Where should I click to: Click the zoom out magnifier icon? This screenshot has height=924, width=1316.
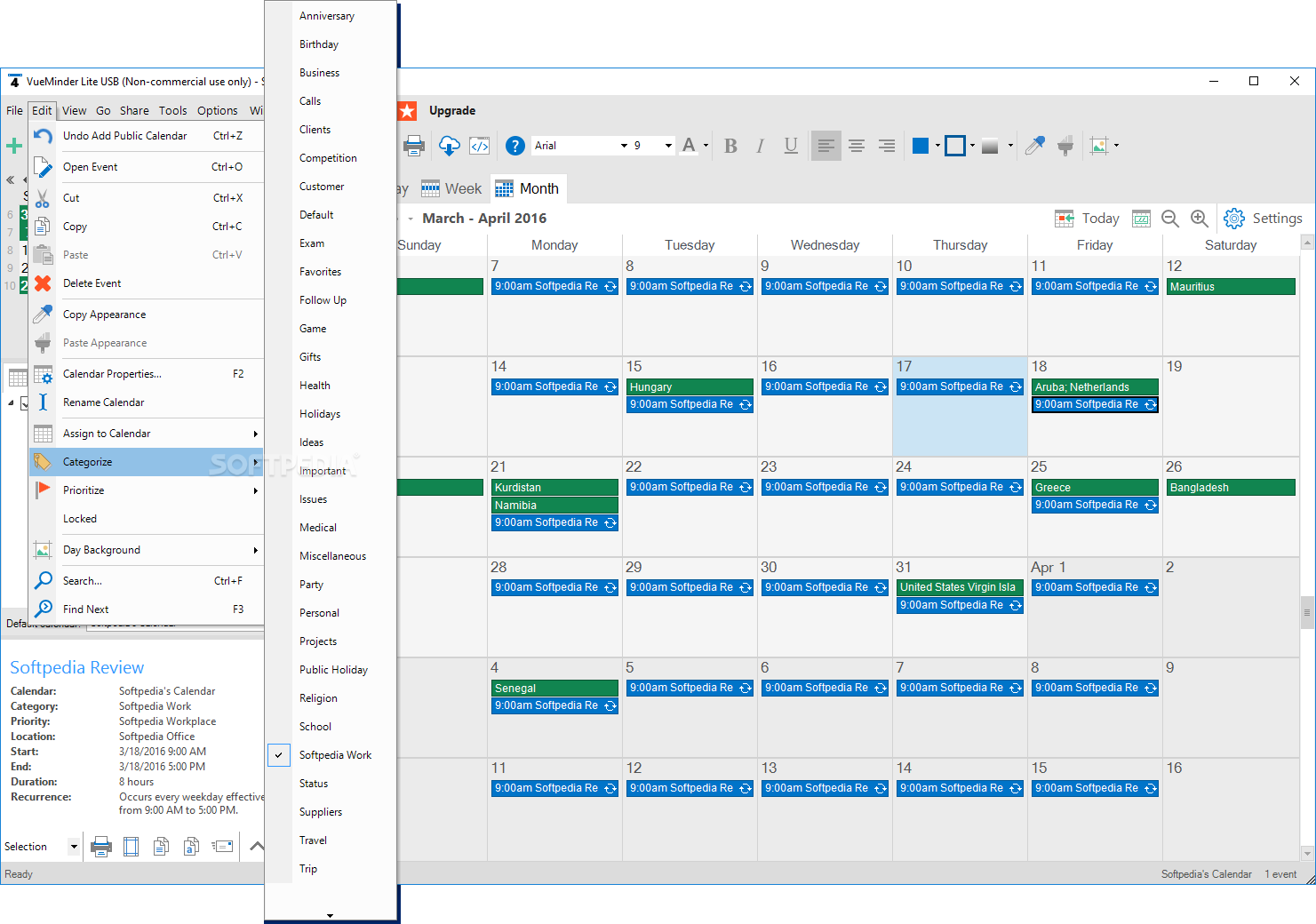click(1170, 219)
